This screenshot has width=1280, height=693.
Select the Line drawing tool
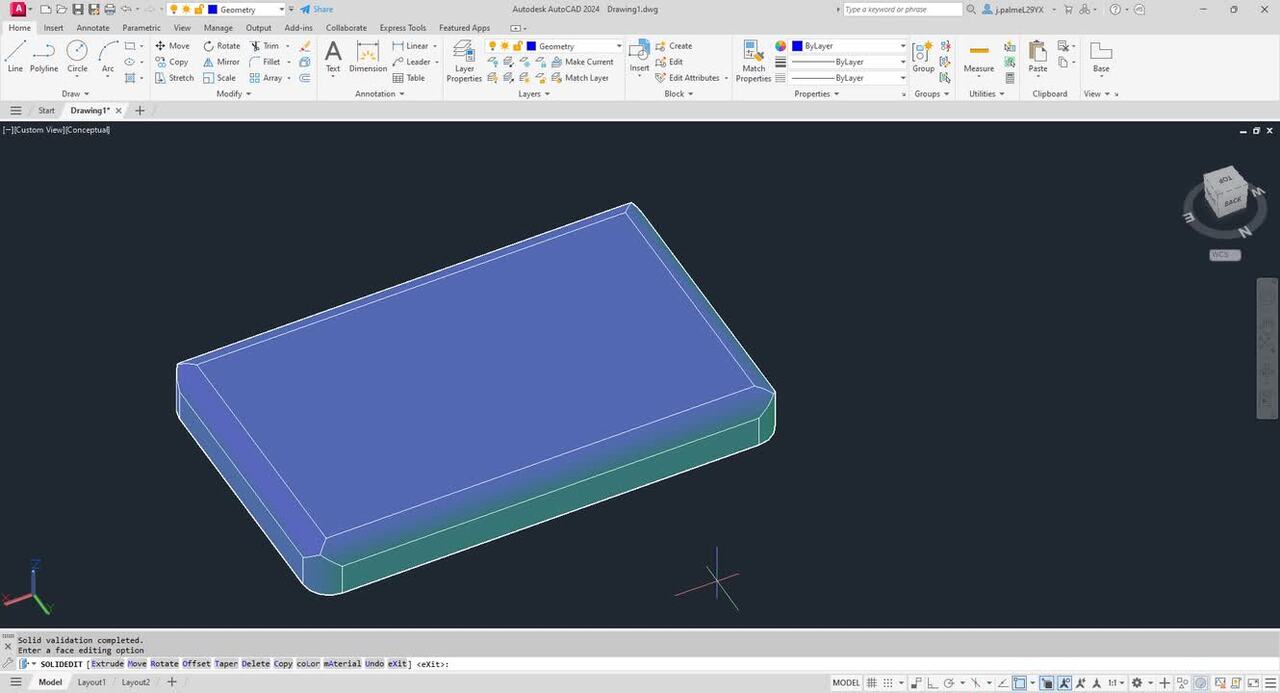[x=15, y=56]
